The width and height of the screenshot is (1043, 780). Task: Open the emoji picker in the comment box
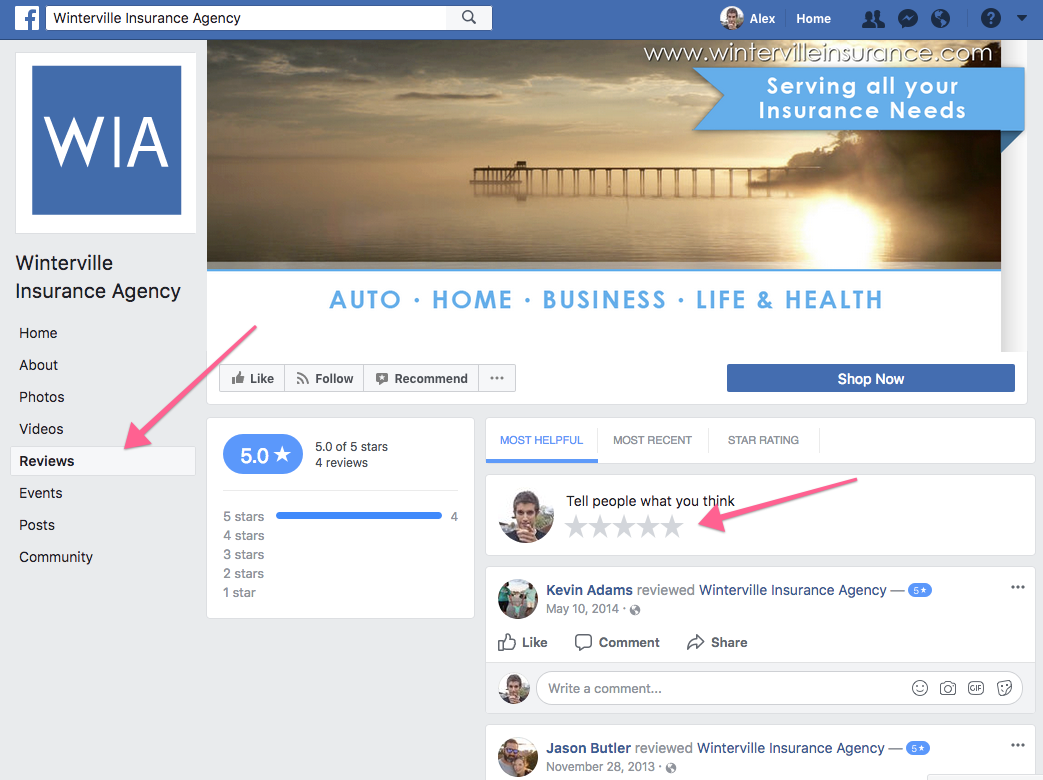[x=920, y=688]
